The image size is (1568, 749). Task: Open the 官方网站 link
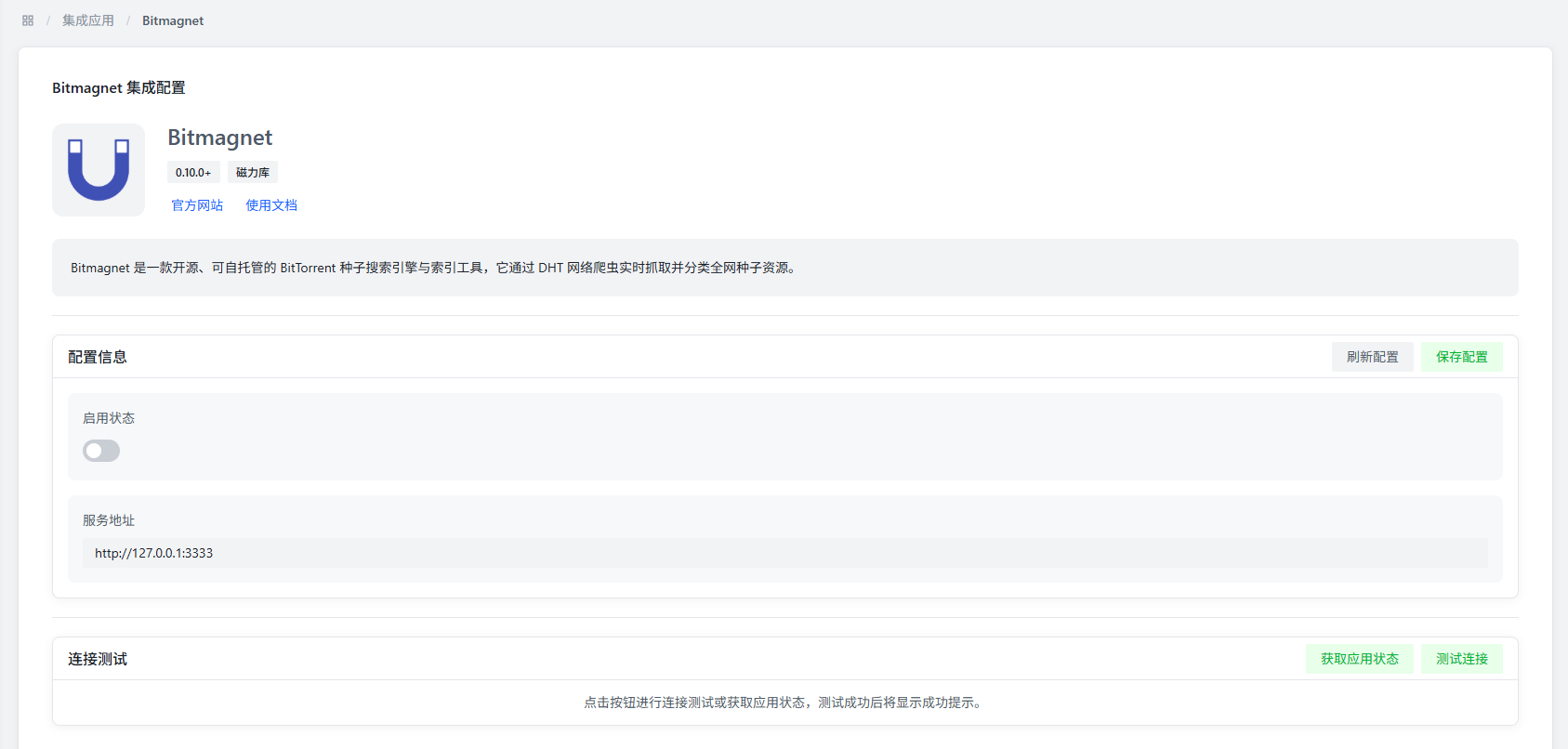tap(197, 205)
